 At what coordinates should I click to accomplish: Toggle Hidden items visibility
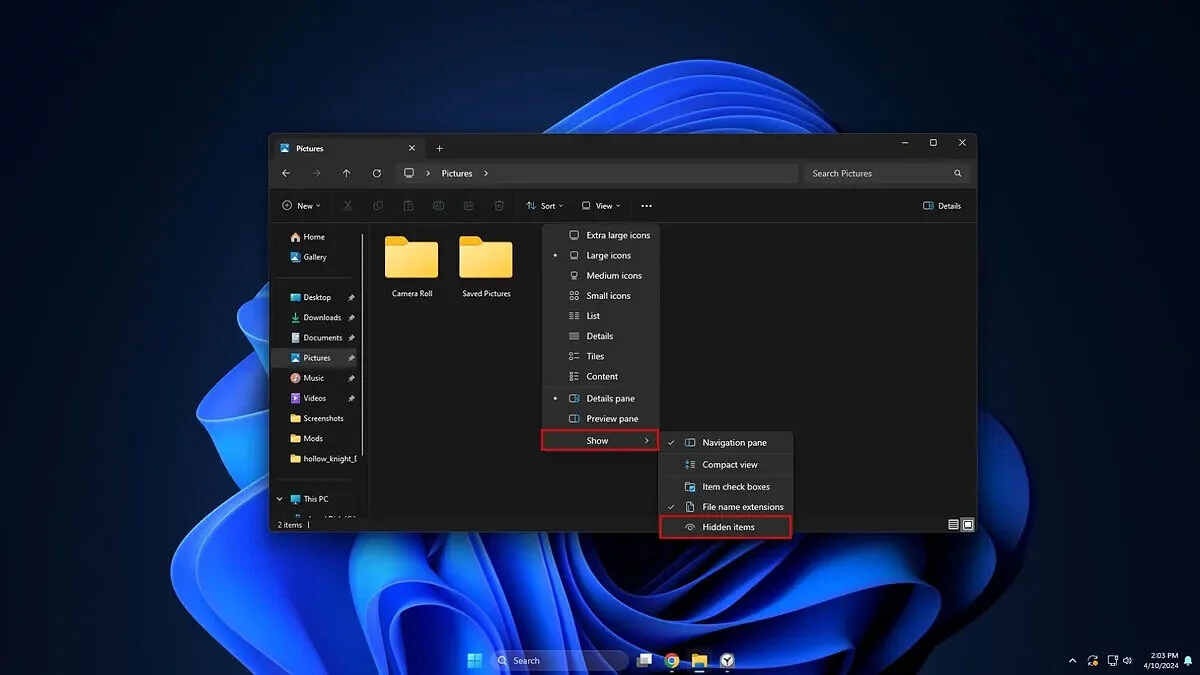point(727,527)
